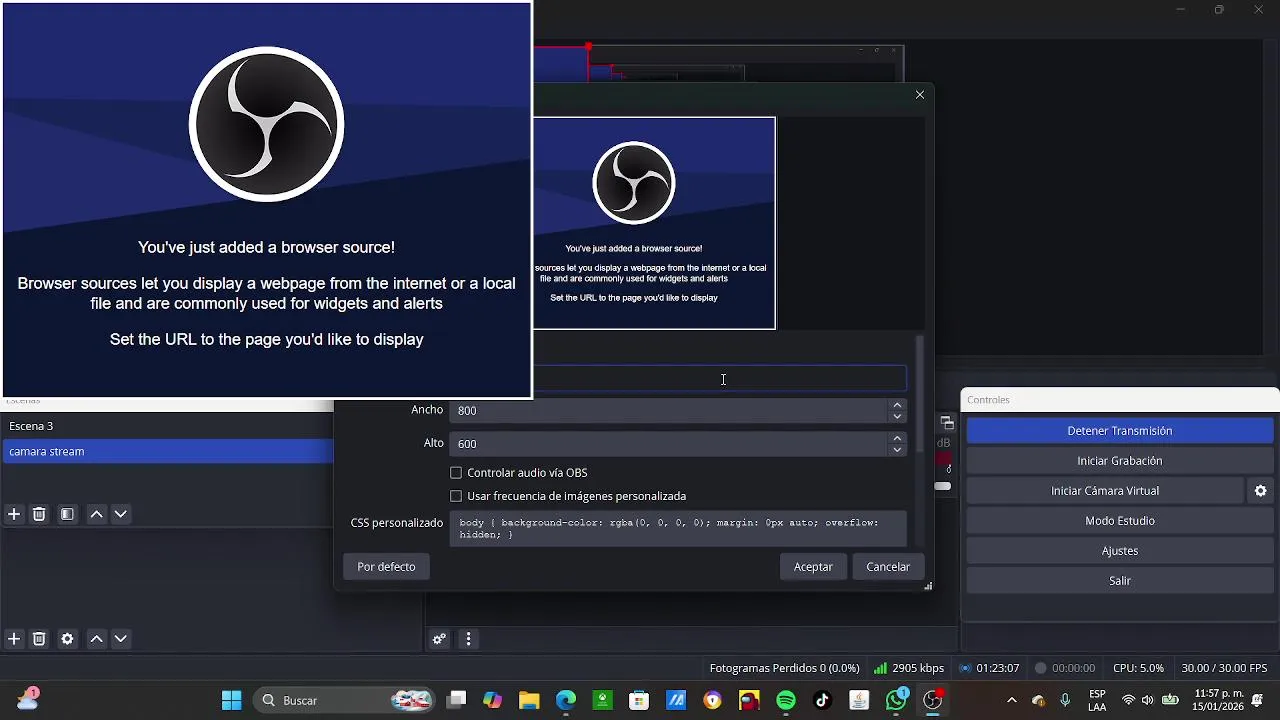Image resolution: width=1280 pixels, height=720 pixels.
Task: Open Ajustes from the Controles panel
Action: click(1120, 551)
